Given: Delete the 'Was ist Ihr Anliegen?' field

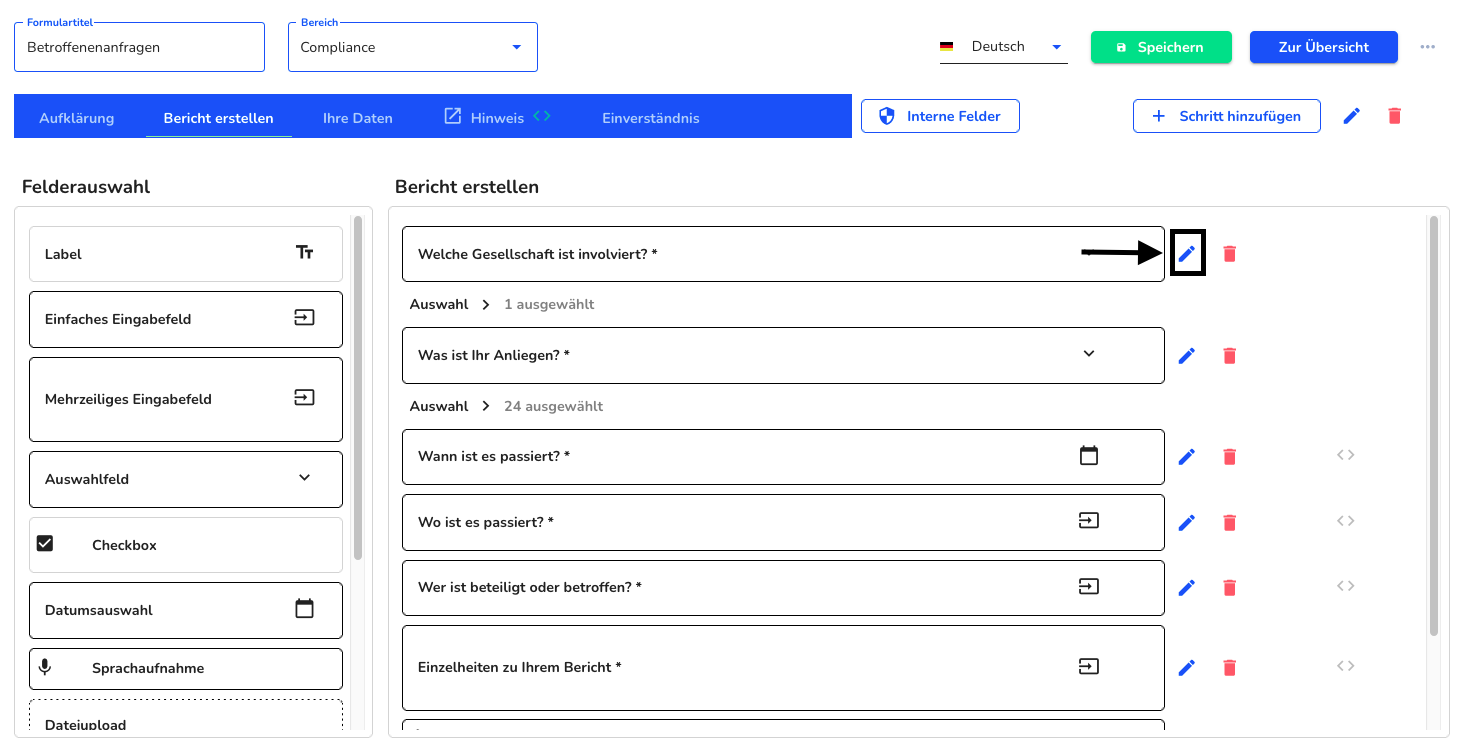Looking at the screenshot, I should click(1230, 356).
